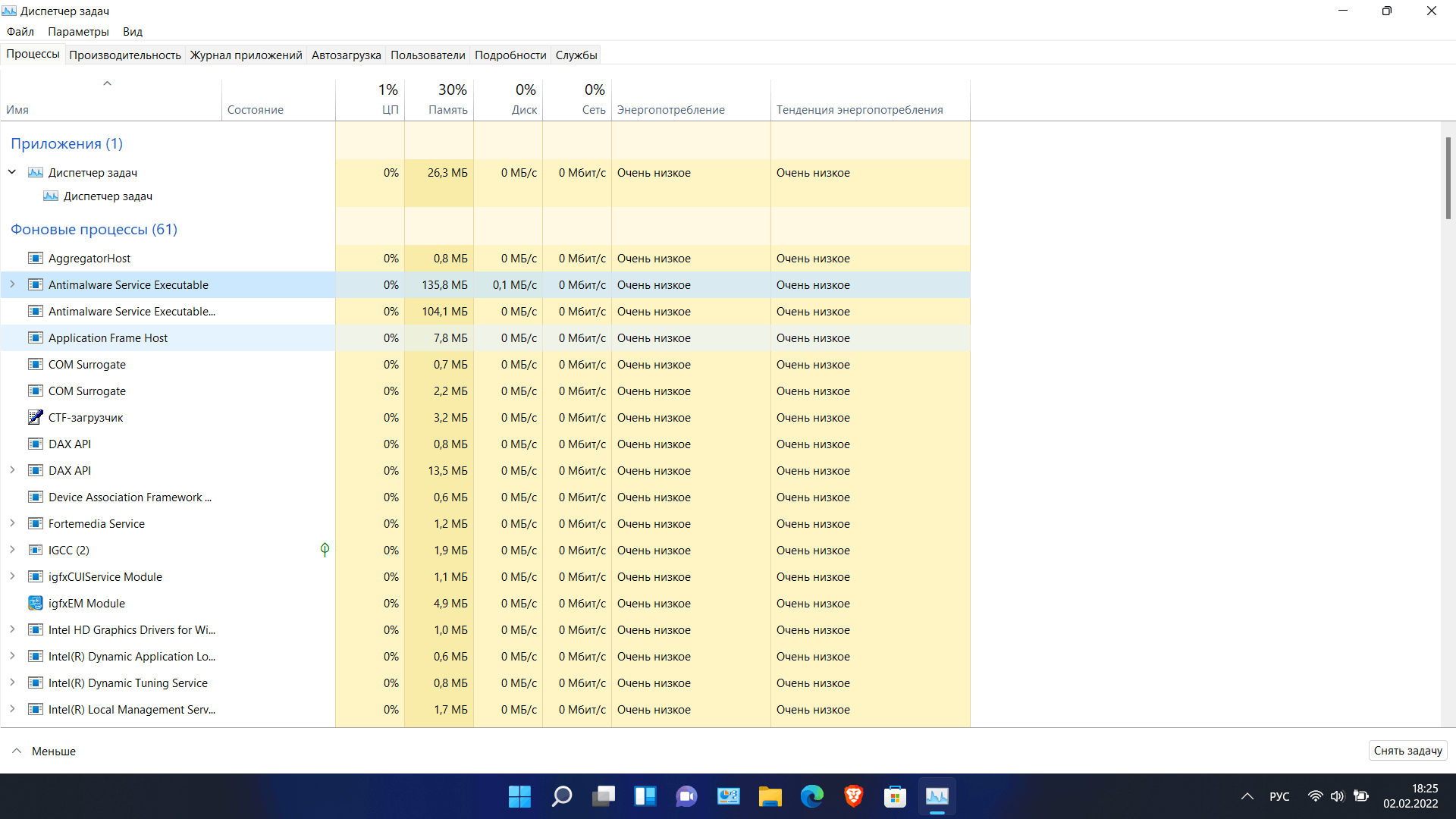The height and width of the screenshot is (819, 1456).
Task: Sort by Сеть column header
Action: pos(577,99)
